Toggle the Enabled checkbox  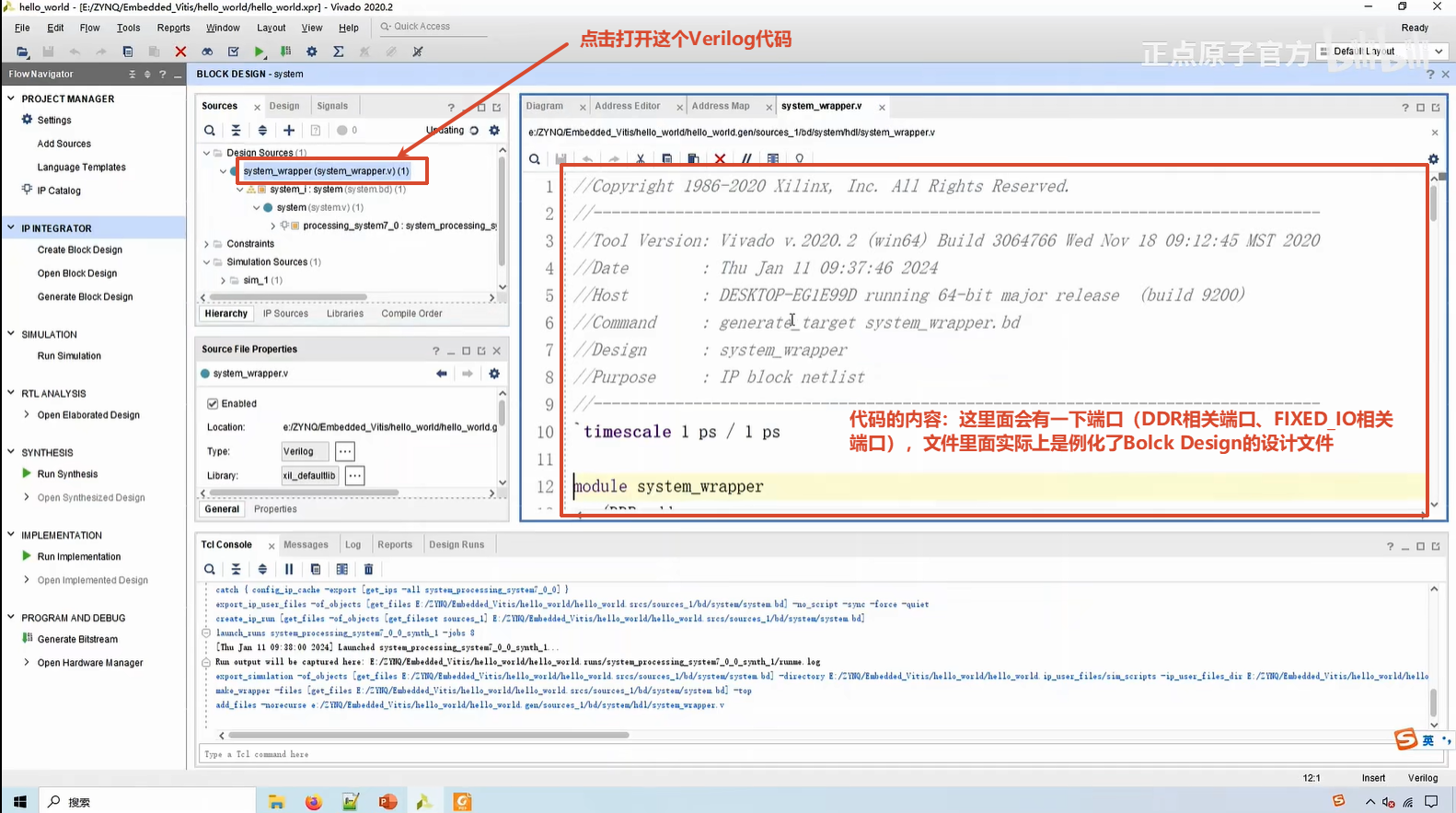click(x=213, y=403)
